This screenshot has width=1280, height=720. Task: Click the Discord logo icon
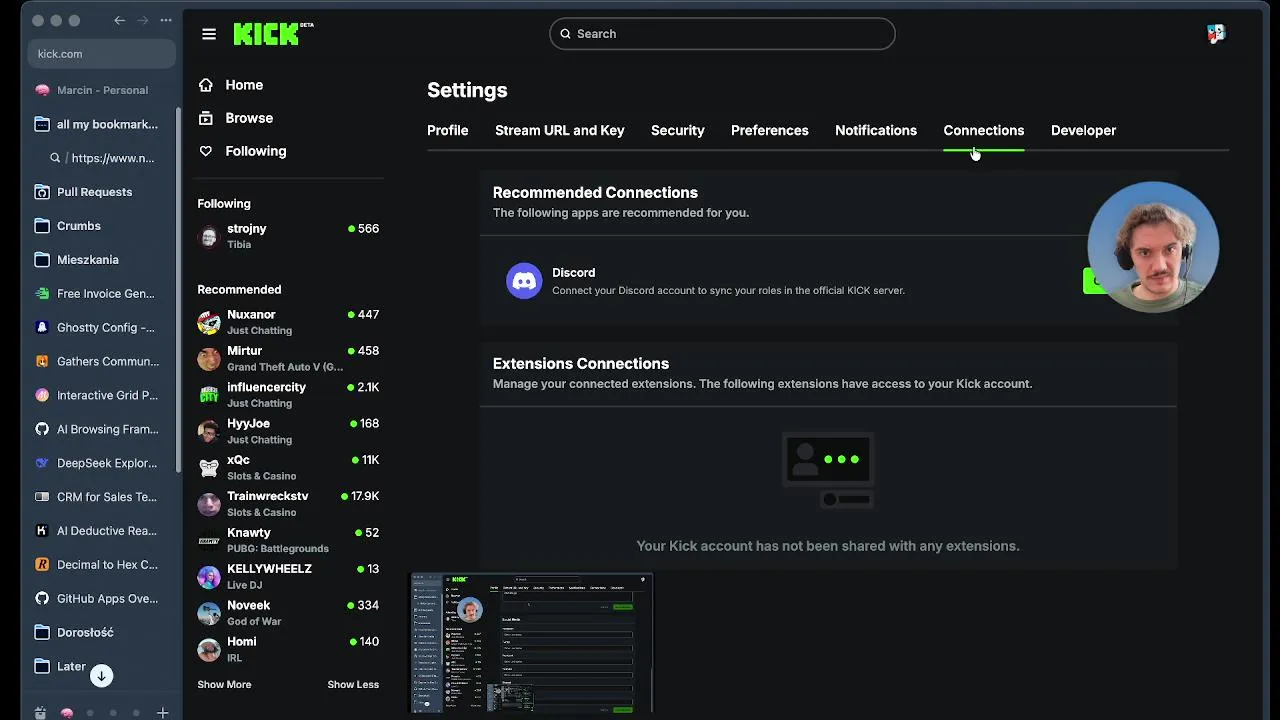(x=524, y=281)
